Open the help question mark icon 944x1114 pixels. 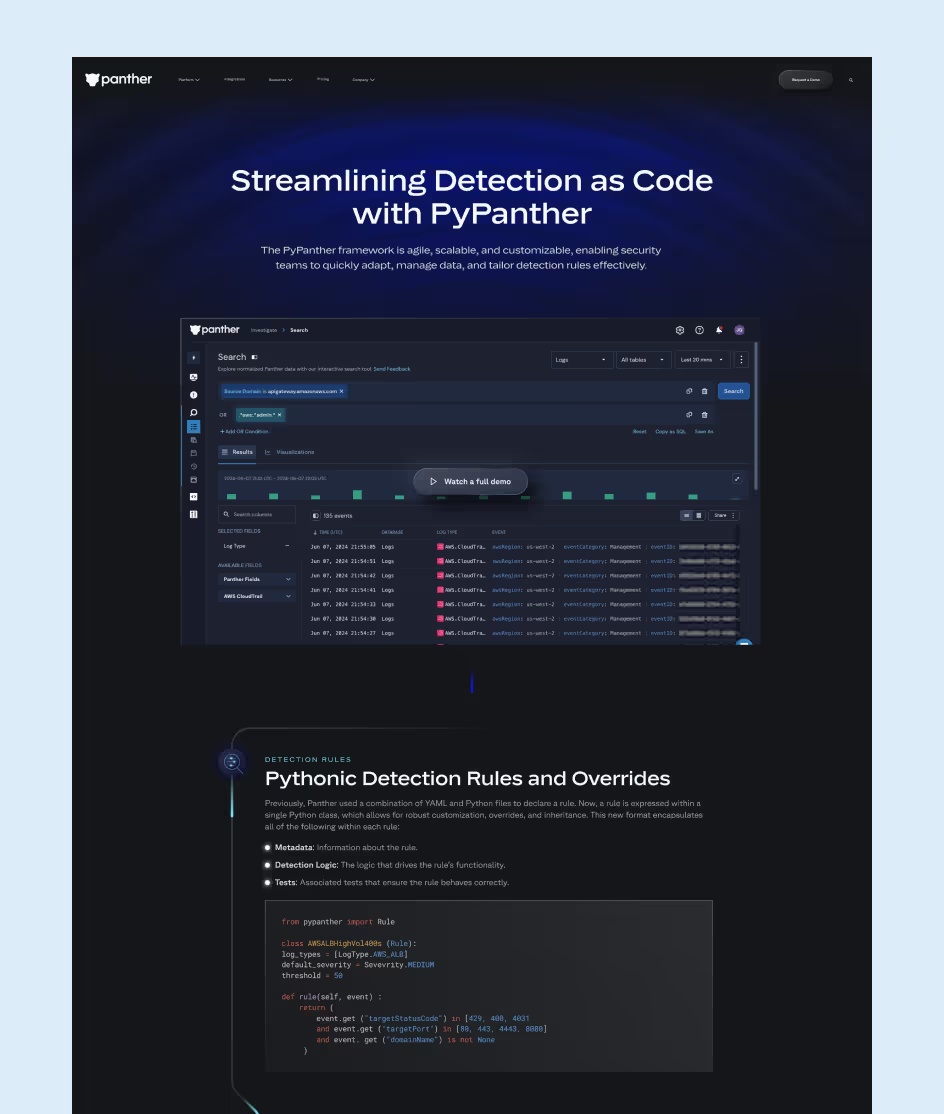pyautogui.click(x=700, y=330)
